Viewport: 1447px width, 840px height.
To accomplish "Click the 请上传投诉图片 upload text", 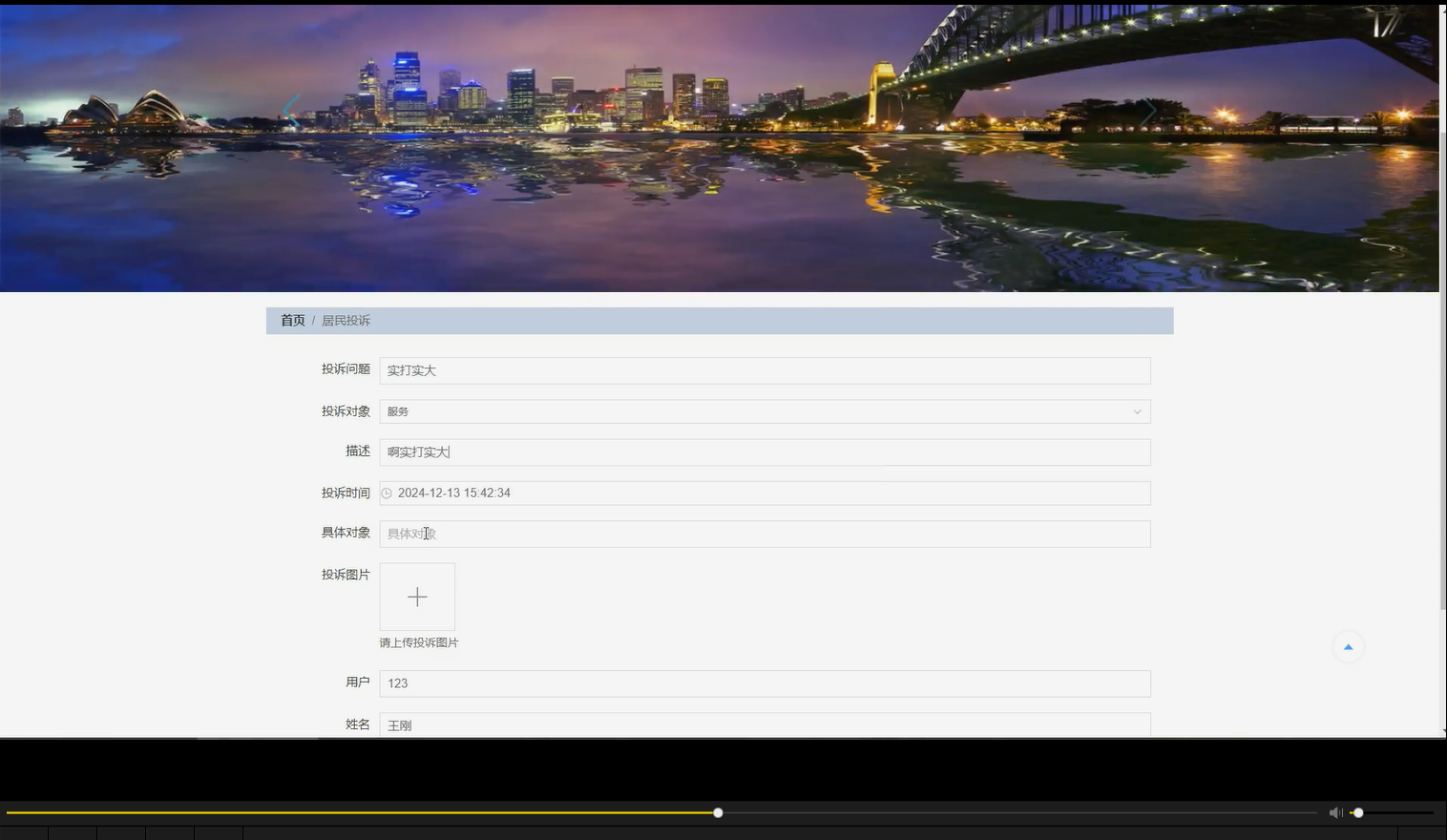I will (x=418, y=642).
